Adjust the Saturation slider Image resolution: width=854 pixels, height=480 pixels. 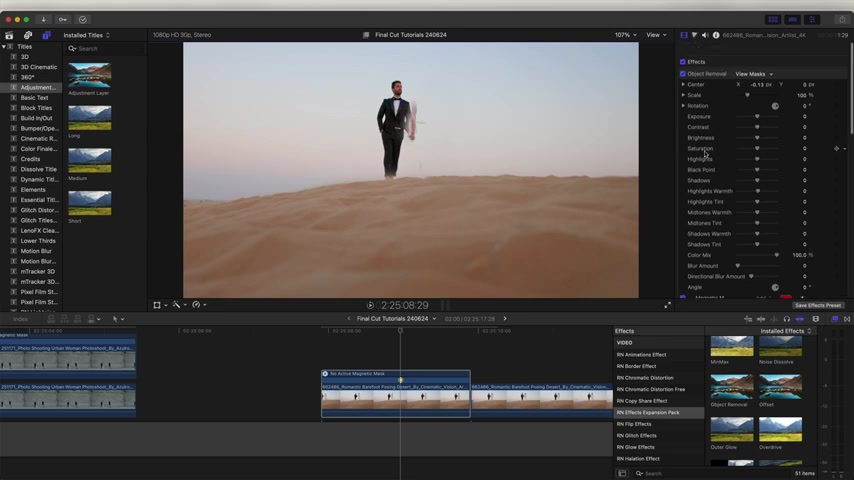point(757,149)
